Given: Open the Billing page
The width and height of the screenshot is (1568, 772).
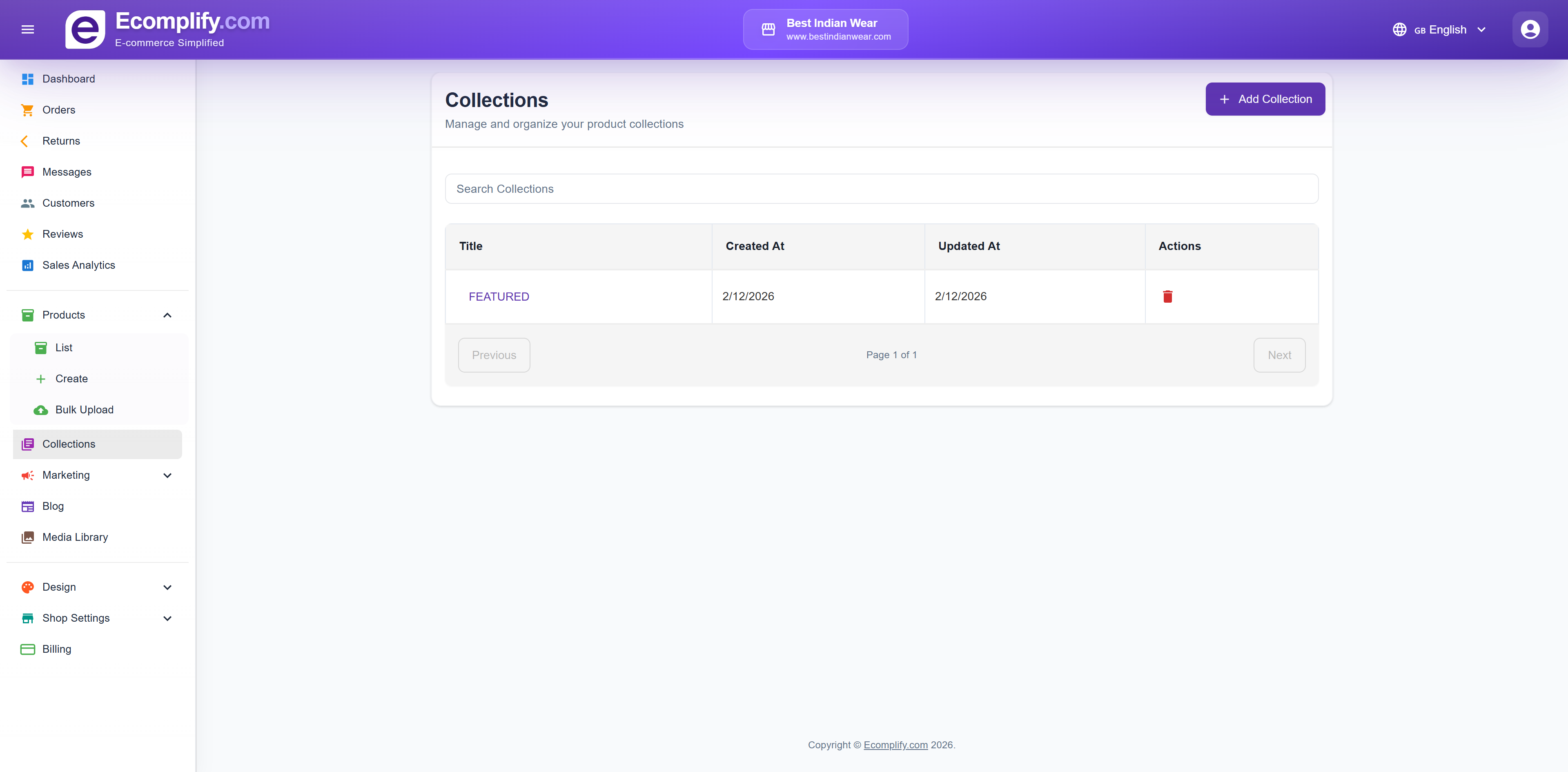Looking at the screenshot, I should coord(57,649).
